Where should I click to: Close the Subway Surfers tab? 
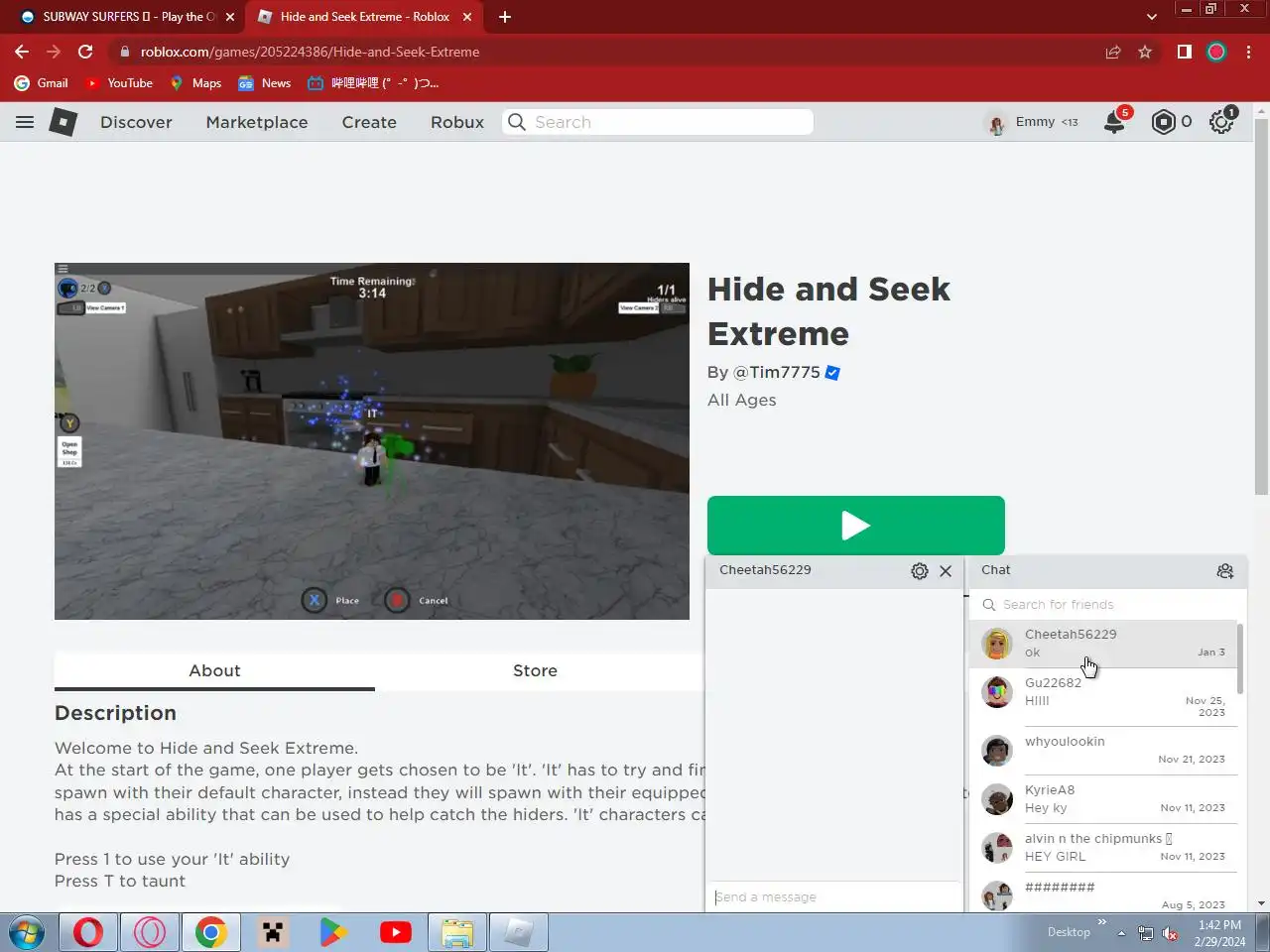pyautogui.click(x=230, y=17)
